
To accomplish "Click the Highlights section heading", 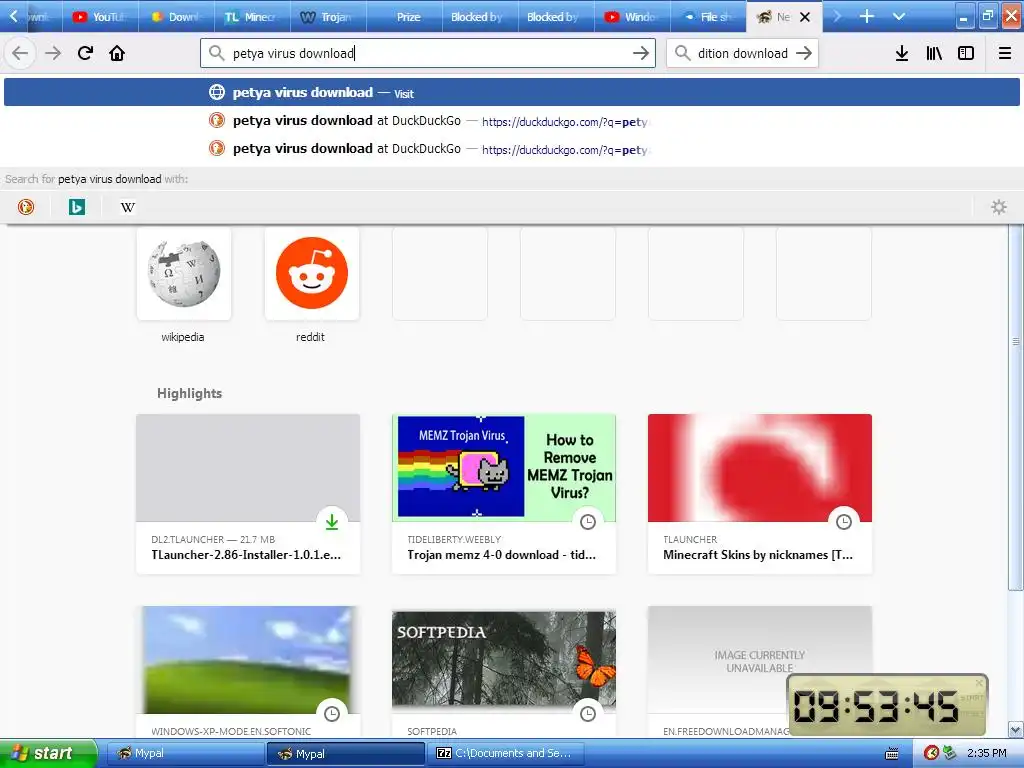I will [x=189, y=393].
